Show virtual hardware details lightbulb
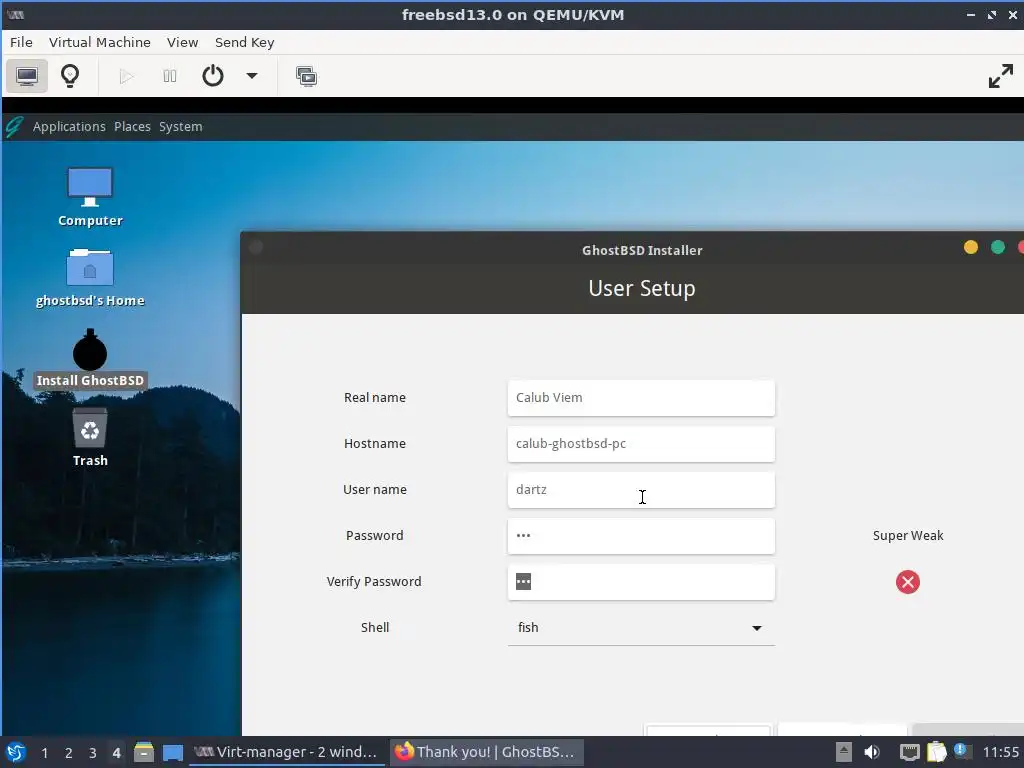 (70, 76)
